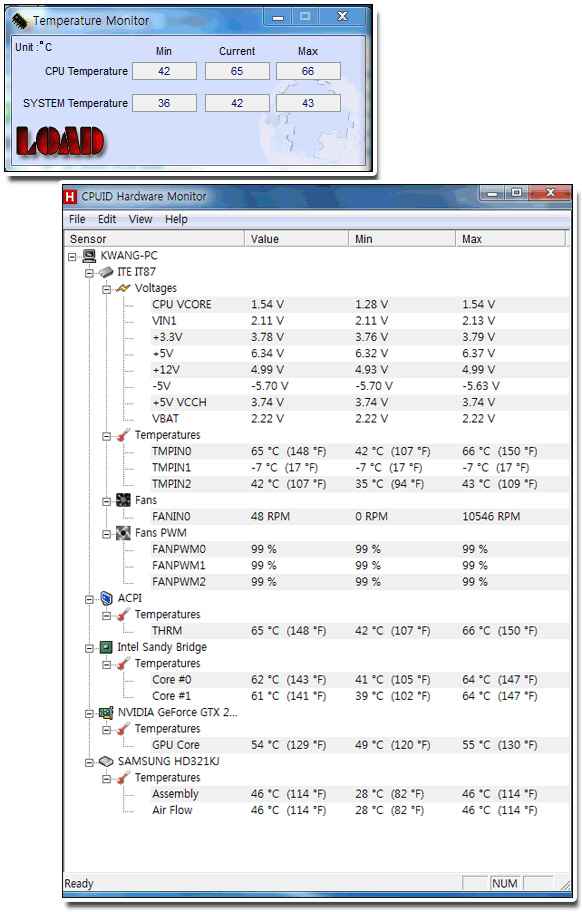Click the ACPI node icon
The width and height of the screenshot is (582, 912).
point(106,598)
